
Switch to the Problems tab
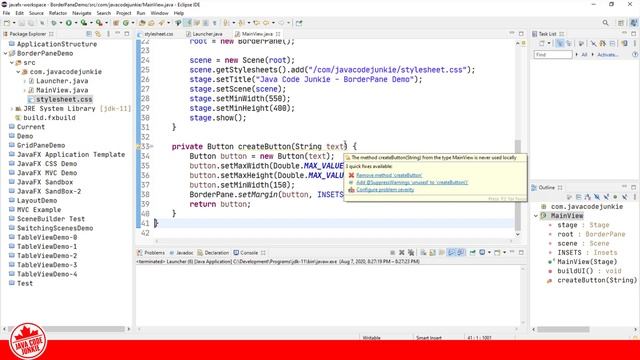(x=151, y=253)
